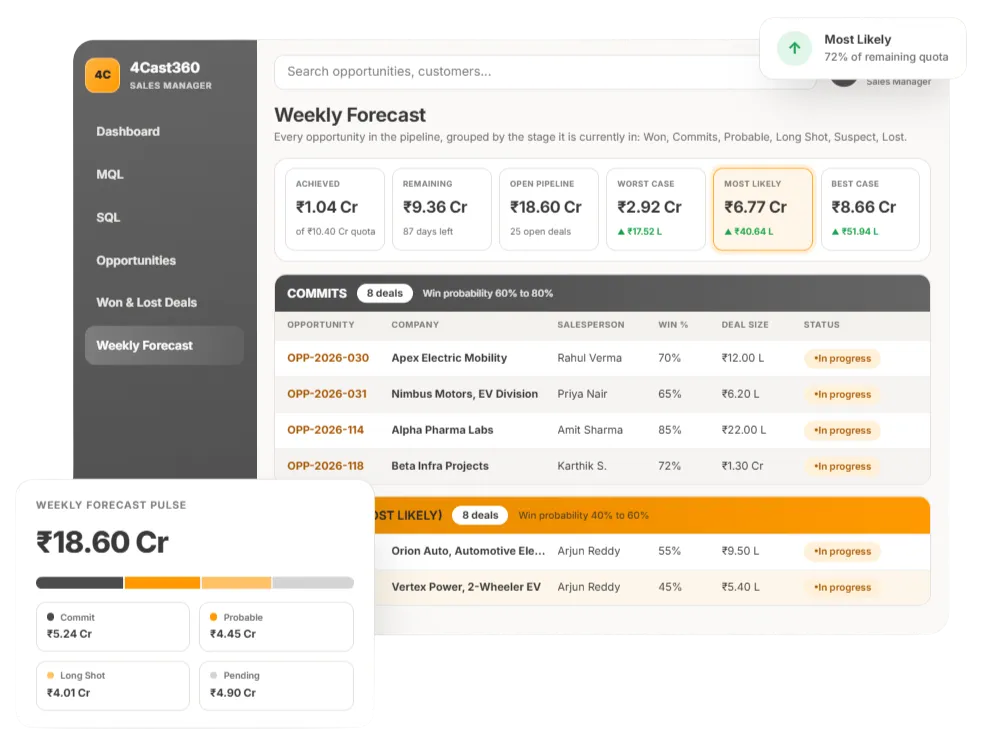996x741 pixels.
Task: Select the Achieved ₹1.04 Cr card
Action: tap(335, 209)
